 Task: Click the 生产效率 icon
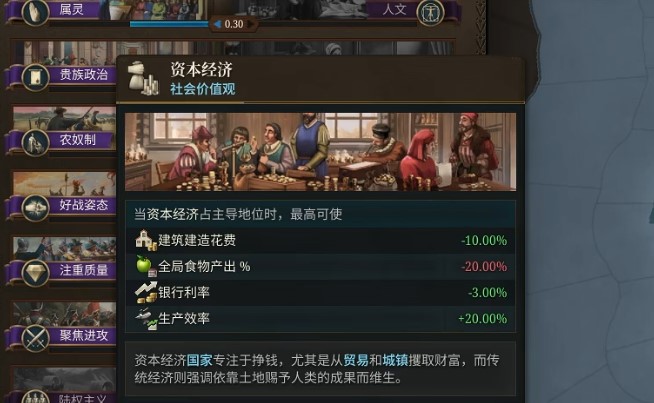point(146,319)
